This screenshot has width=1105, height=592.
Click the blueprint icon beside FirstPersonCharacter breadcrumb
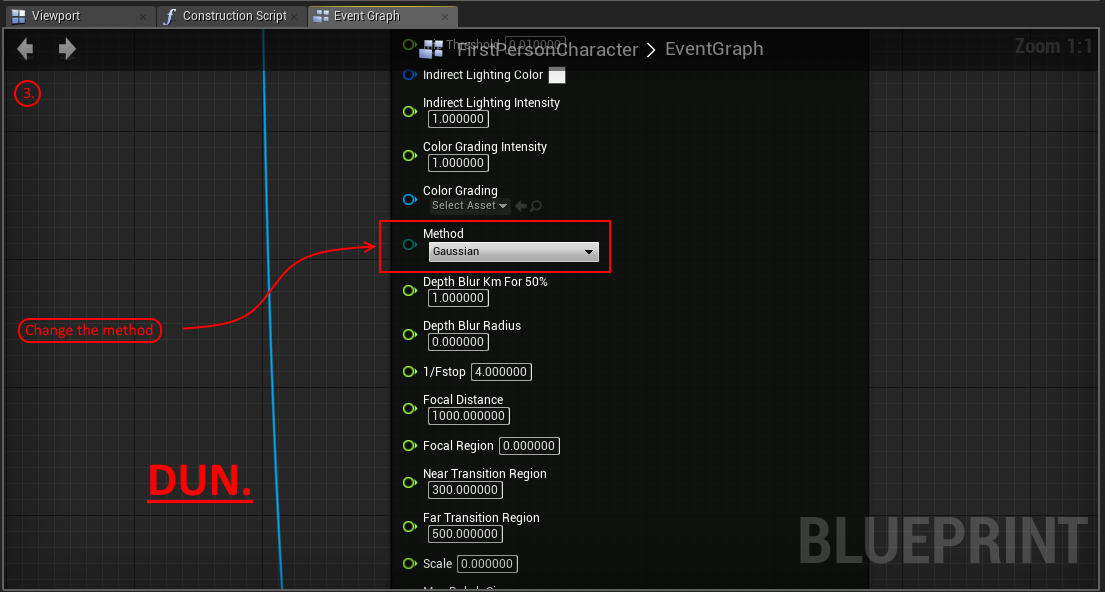tap(431, 49)
